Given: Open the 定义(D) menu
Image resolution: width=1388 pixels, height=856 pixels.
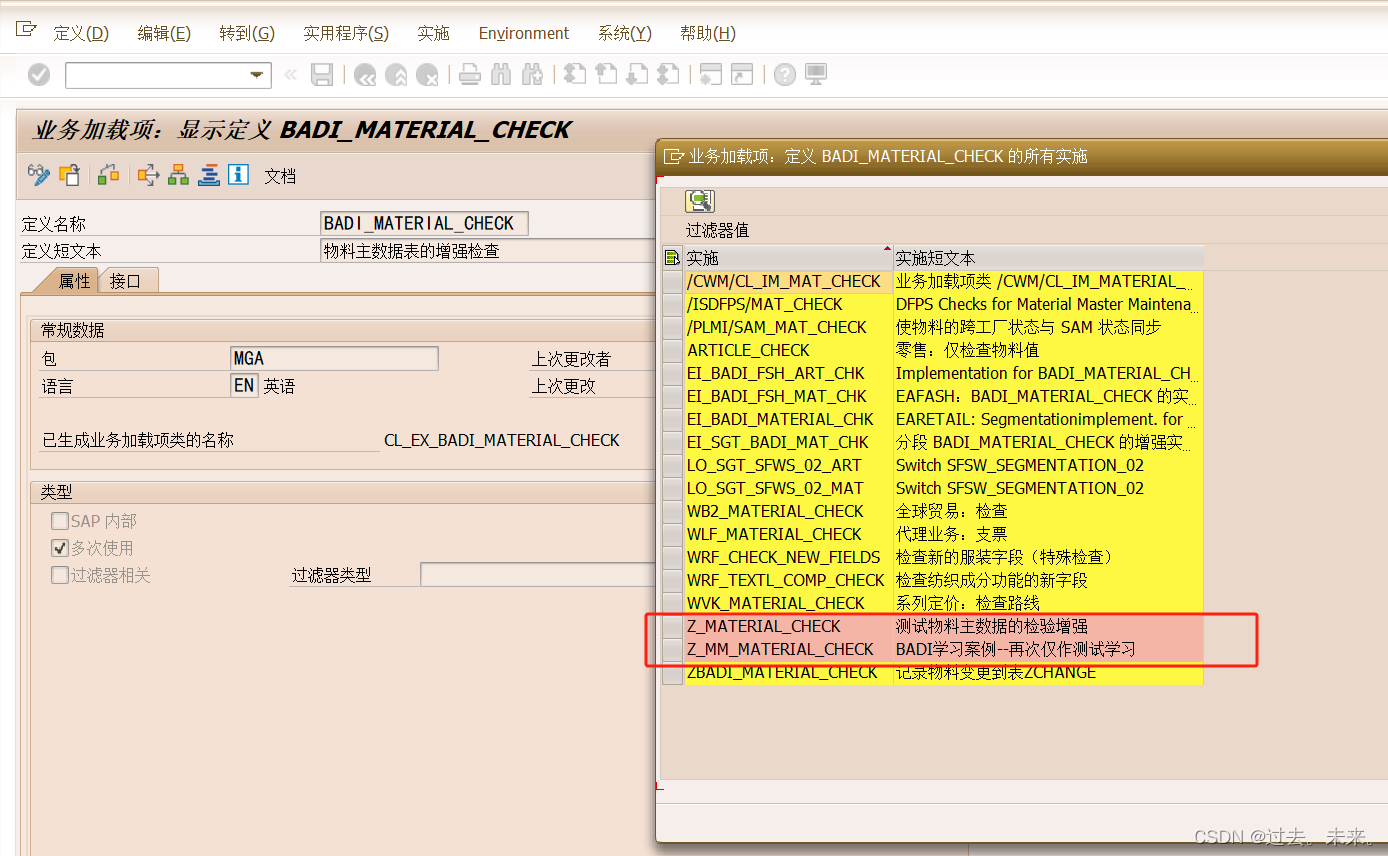Looking at the screenshot, I should pos(81,33).
